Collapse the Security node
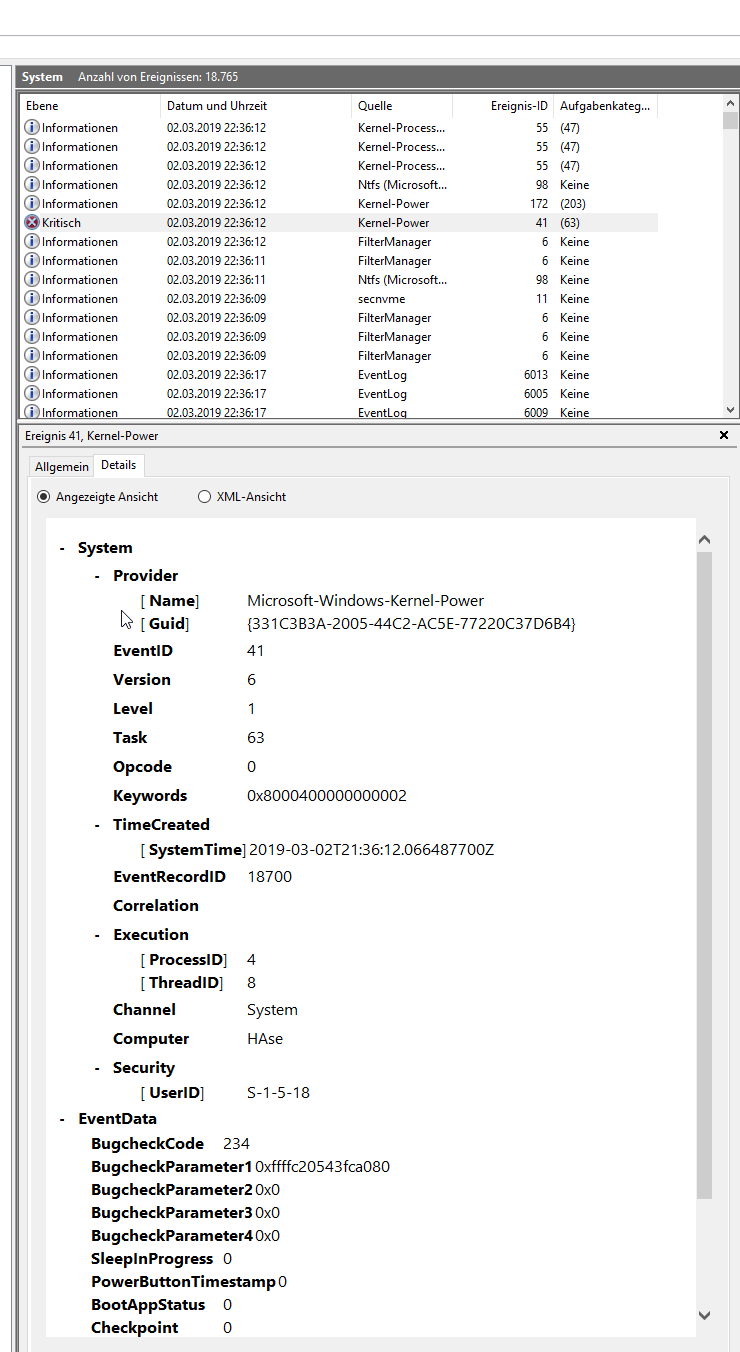The width and height of the screenshot is (740, 1352). [x=97, y=1068]
